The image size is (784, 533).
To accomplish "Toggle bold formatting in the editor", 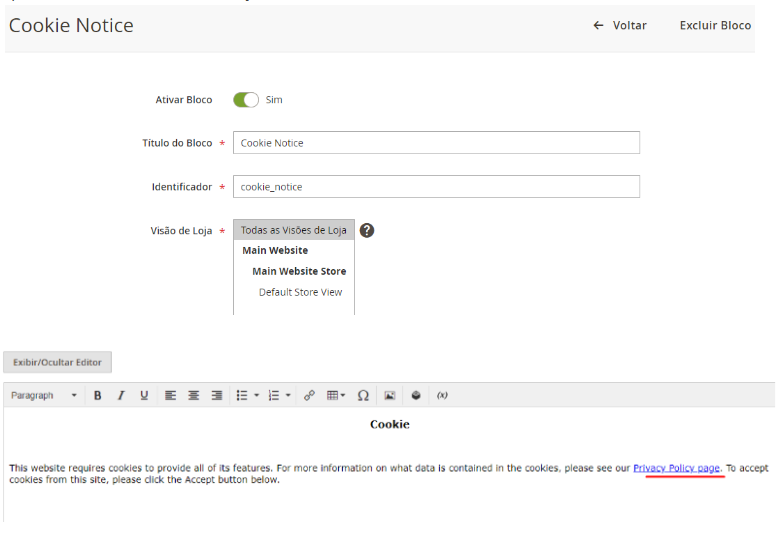I will click(98, 396).
